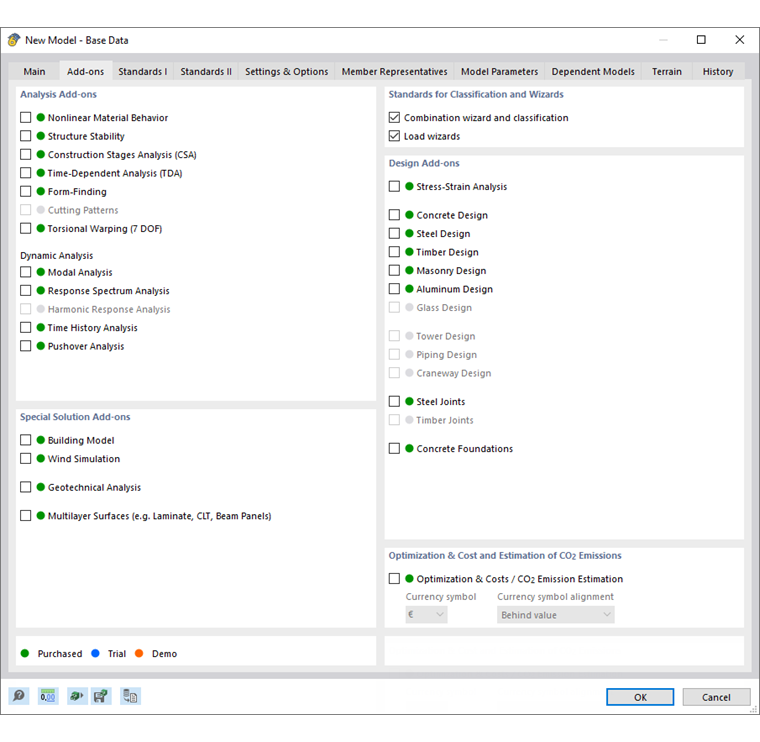The width and height of the screenshot is (760, 742).
Task: Click the Dynamic Analysis label
Action: tap(56, 255)
